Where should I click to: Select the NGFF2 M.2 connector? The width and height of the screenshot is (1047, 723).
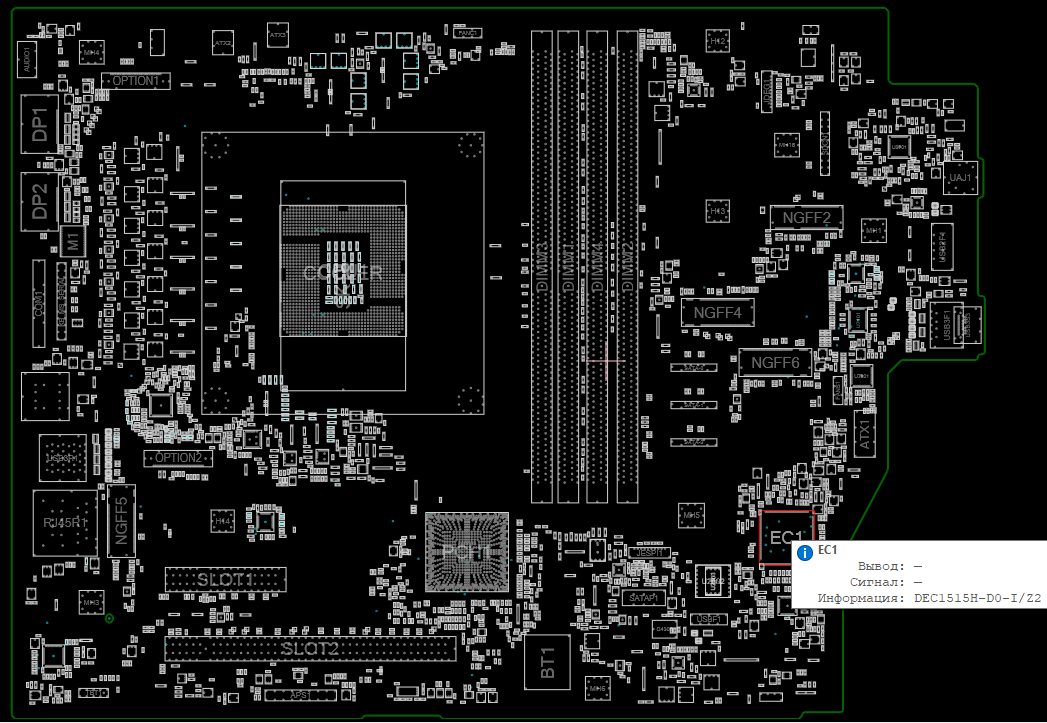[x=806, y=217]
